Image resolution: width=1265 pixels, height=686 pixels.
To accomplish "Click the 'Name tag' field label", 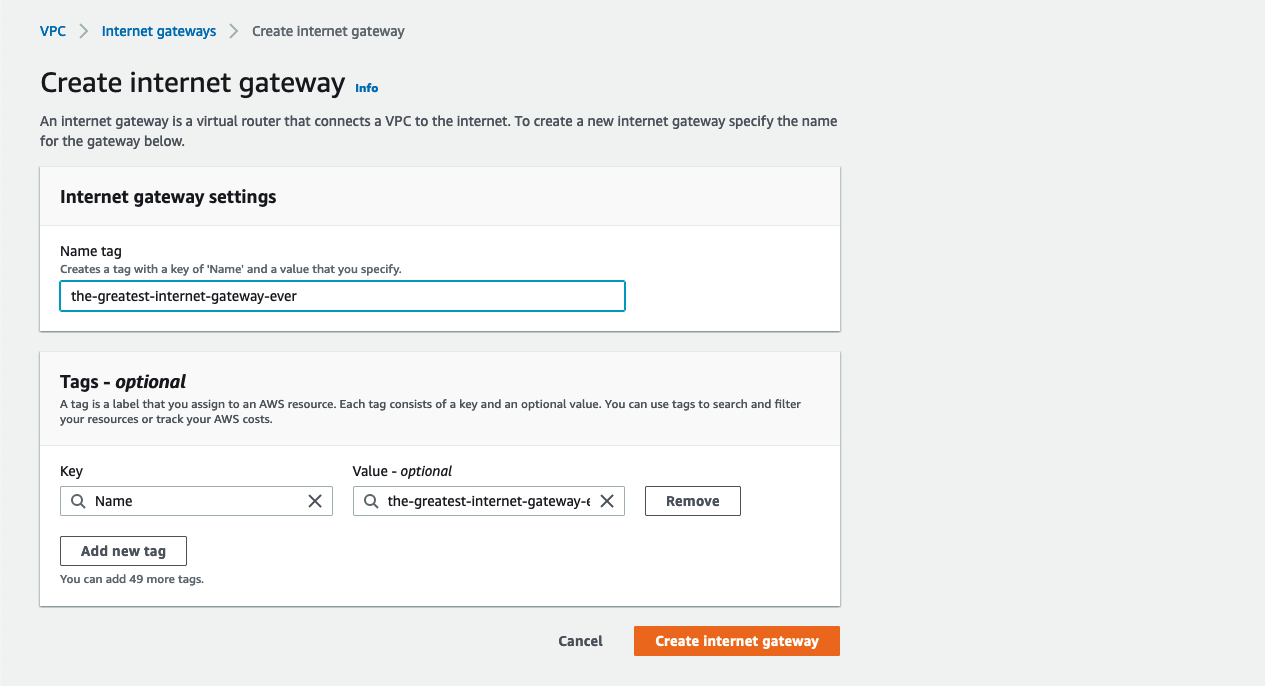I will [91, 252].
